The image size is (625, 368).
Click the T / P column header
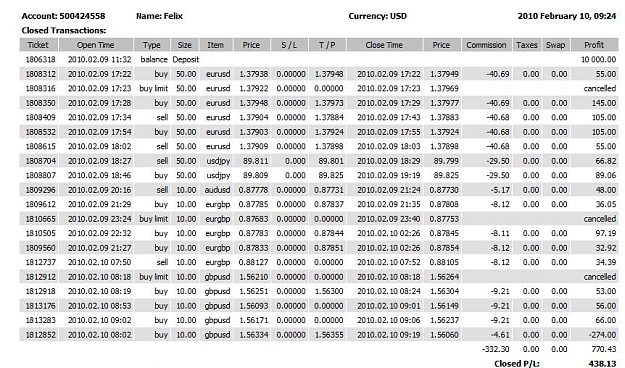(327, 45)
